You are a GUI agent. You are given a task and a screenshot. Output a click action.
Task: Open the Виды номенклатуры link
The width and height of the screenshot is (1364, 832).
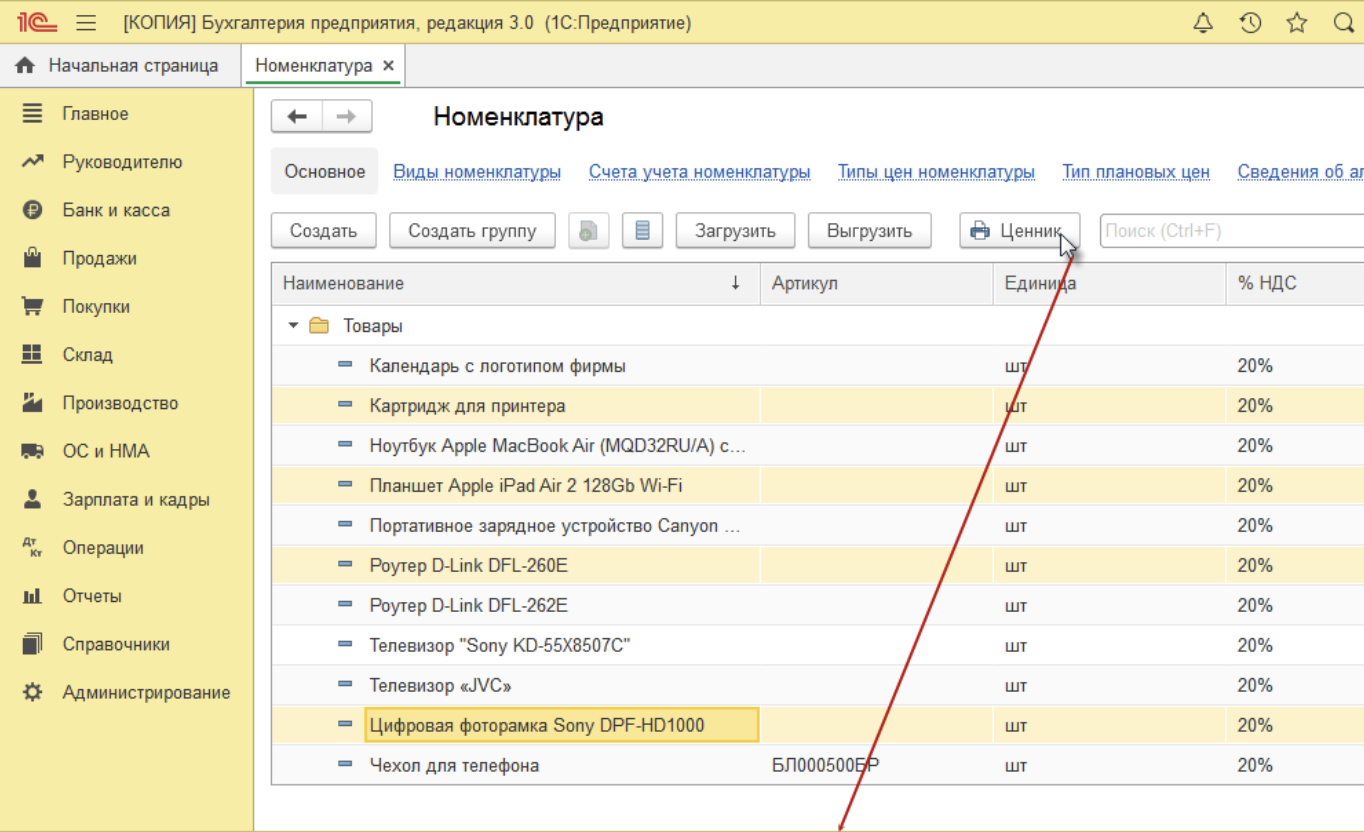(477, 172)
